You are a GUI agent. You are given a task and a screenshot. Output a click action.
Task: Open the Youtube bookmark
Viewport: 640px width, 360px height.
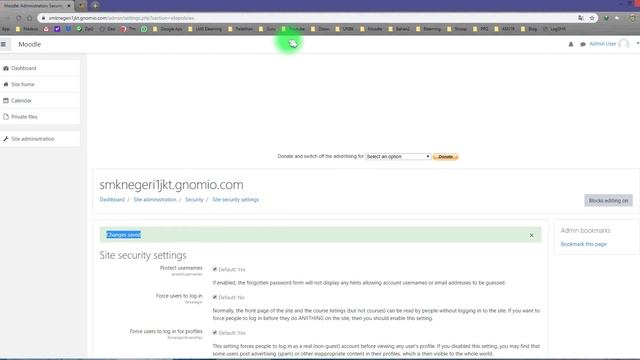pyautogui.click(x=293, y=29)
